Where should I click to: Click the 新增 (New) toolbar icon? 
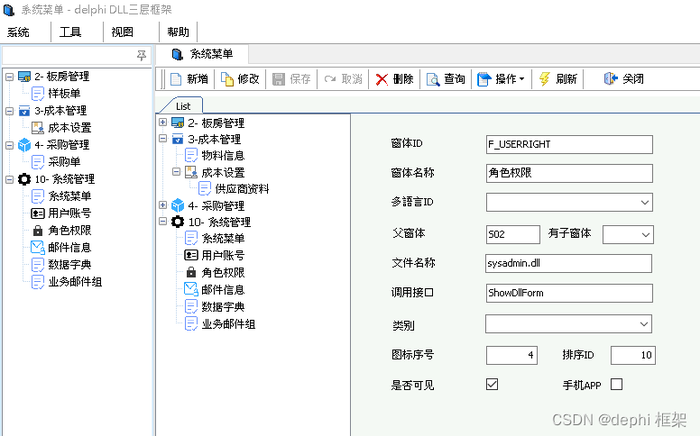tap(176, 79)
